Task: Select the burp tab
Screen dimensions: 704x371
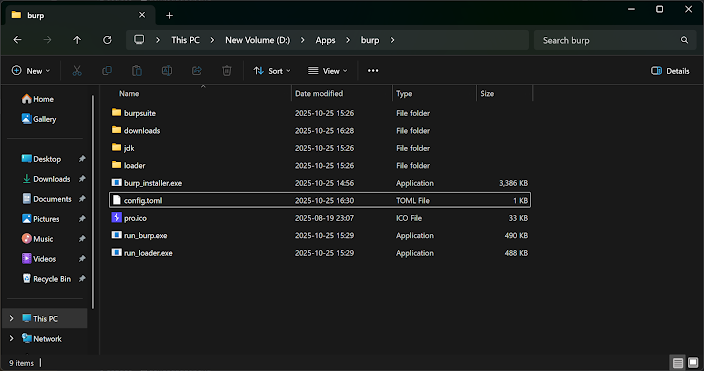Action: point(79,15)
